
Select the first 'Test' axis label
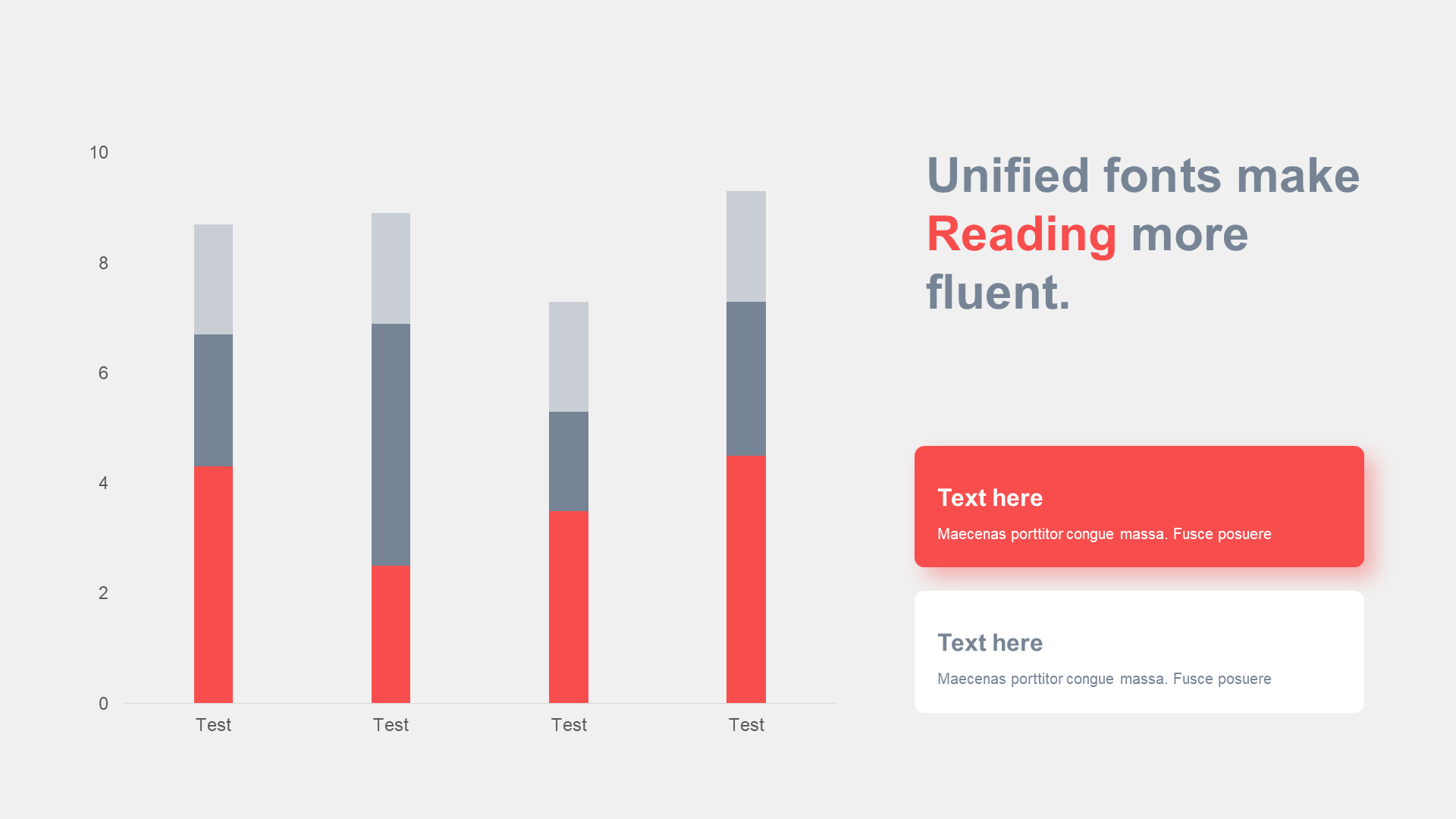[213, 725]
